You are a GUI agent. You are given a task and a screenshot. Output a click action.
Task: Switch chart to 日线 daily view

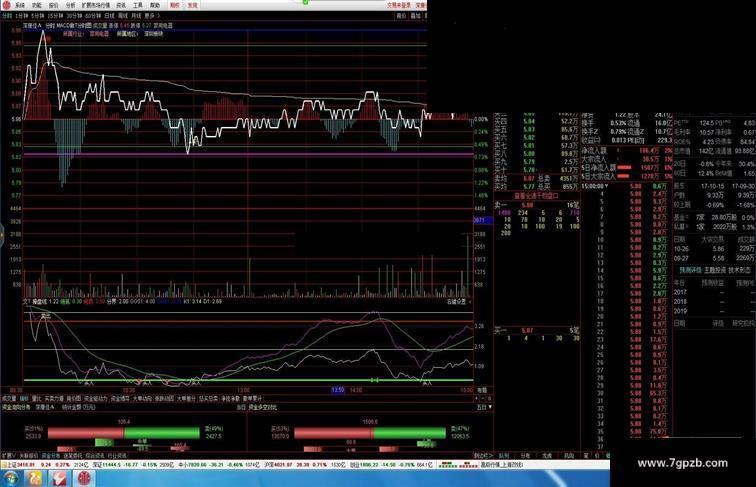(x=109, y=16)
